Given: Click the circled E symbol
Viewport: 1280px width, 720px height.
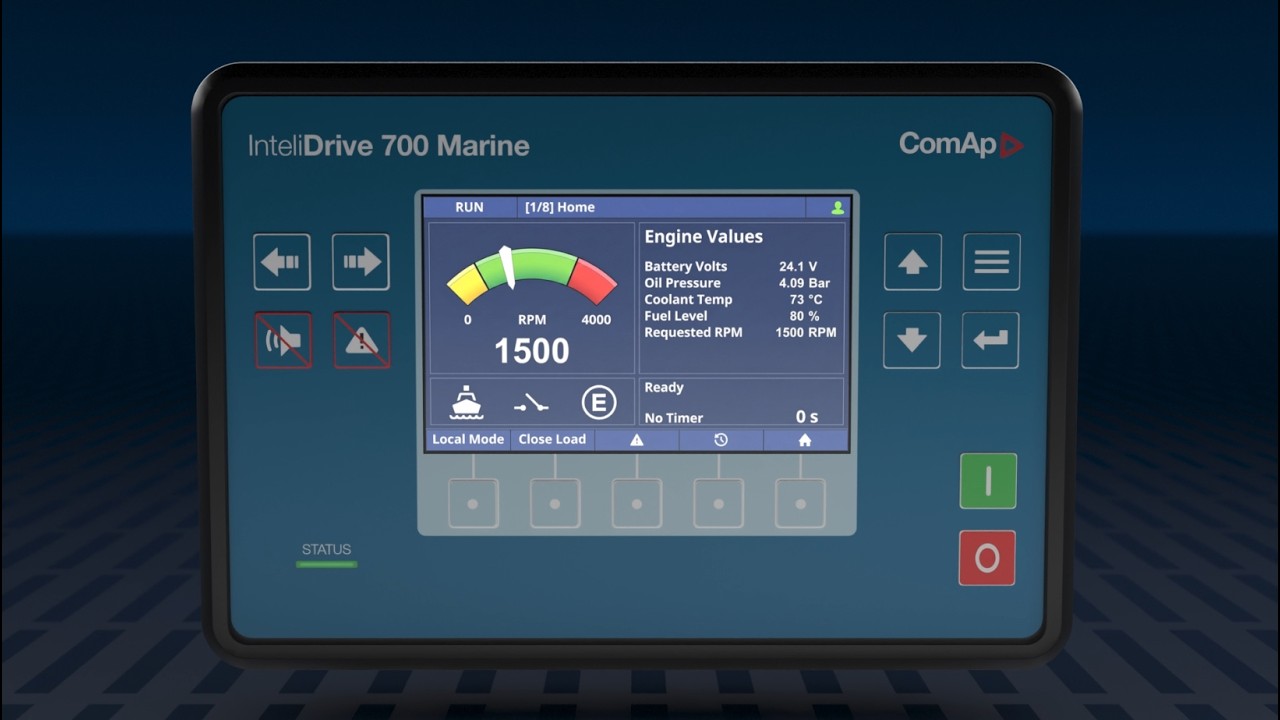Looking at the screenshot, I should (x=599, y=403).
